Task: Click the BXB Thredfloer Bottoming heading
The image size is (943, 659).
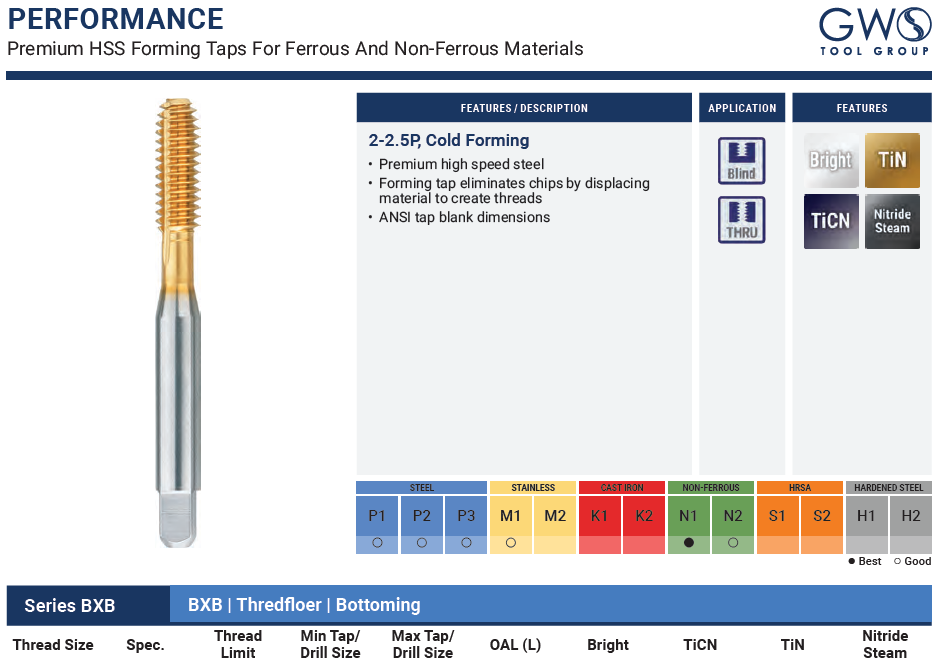Action: [304, 605]
